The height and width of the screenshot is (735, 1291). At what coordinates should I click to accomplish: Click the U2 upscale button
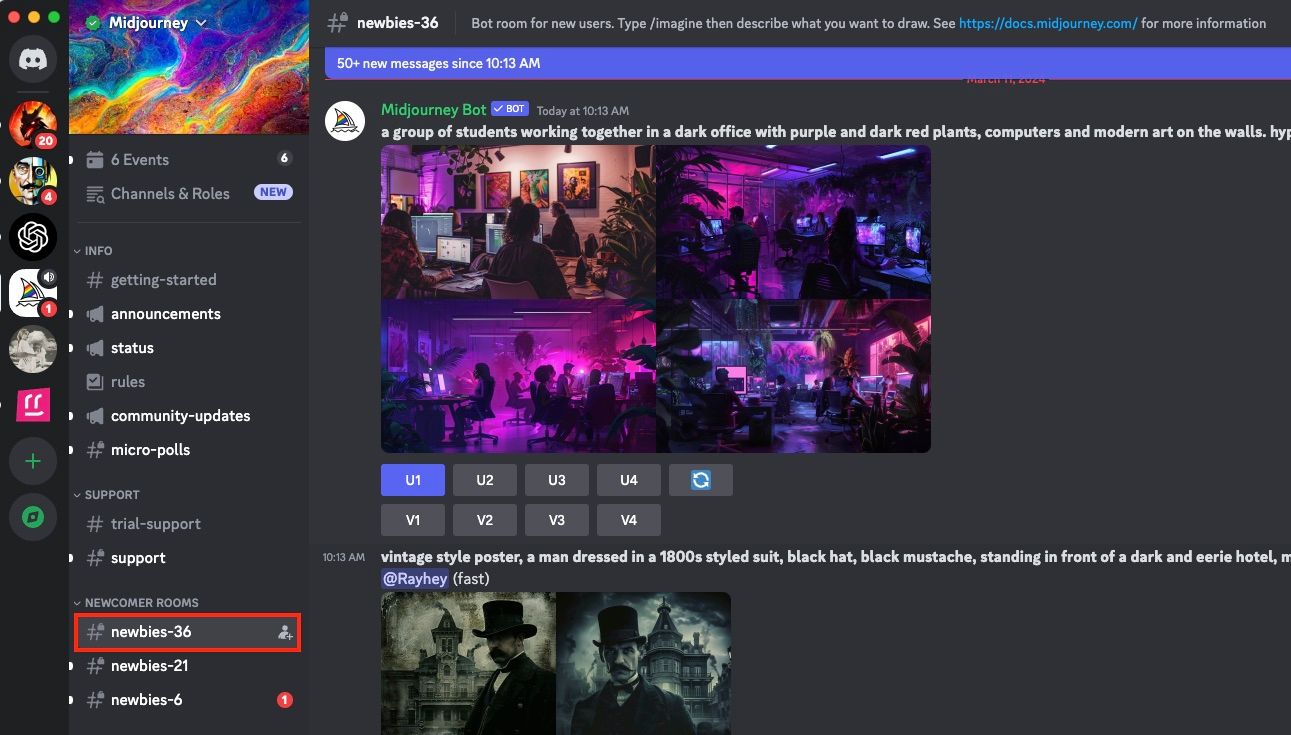[485, 480]
